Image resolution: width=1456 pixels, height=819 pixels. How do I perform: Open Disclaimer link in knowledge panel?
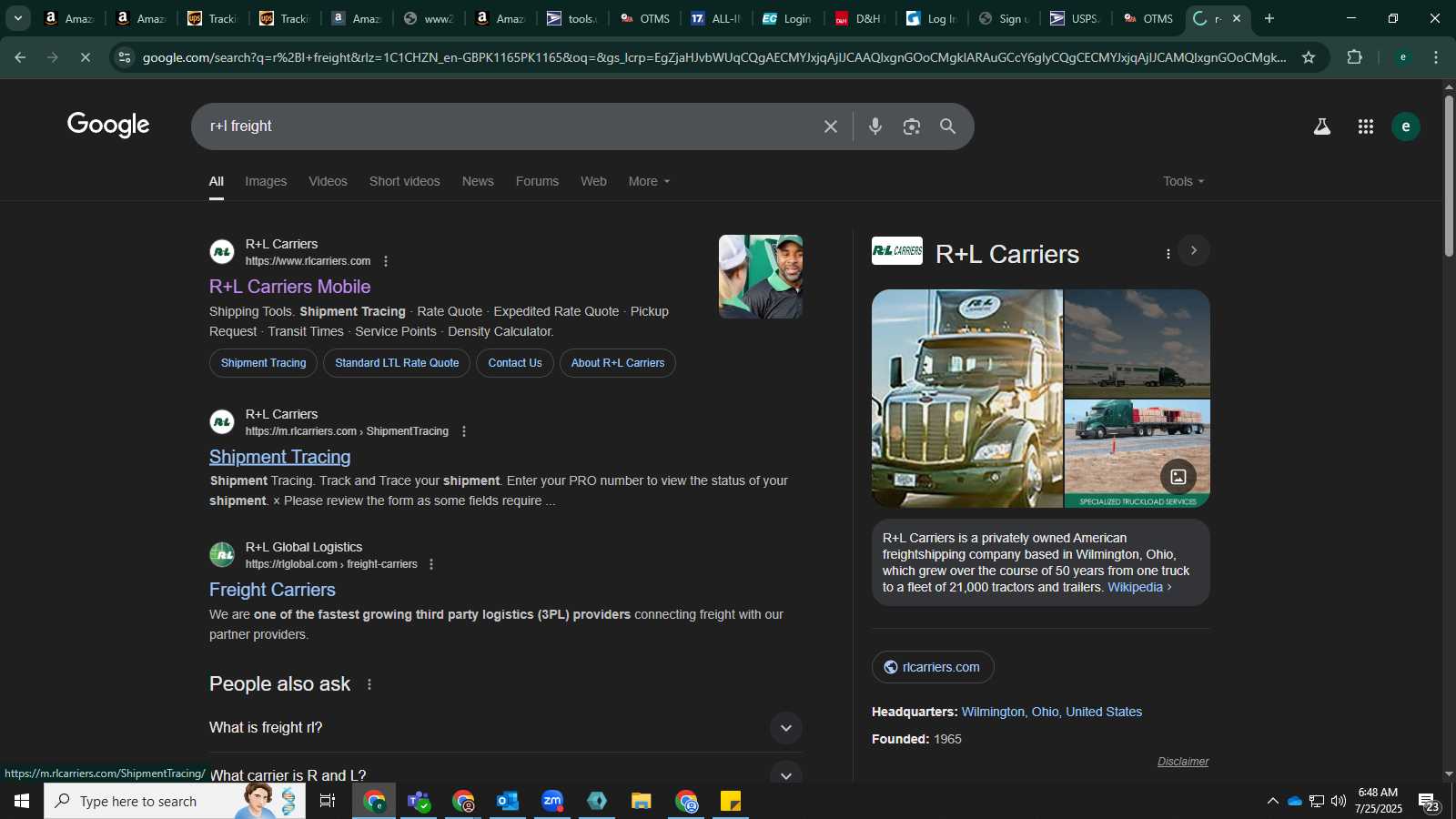1183,762
